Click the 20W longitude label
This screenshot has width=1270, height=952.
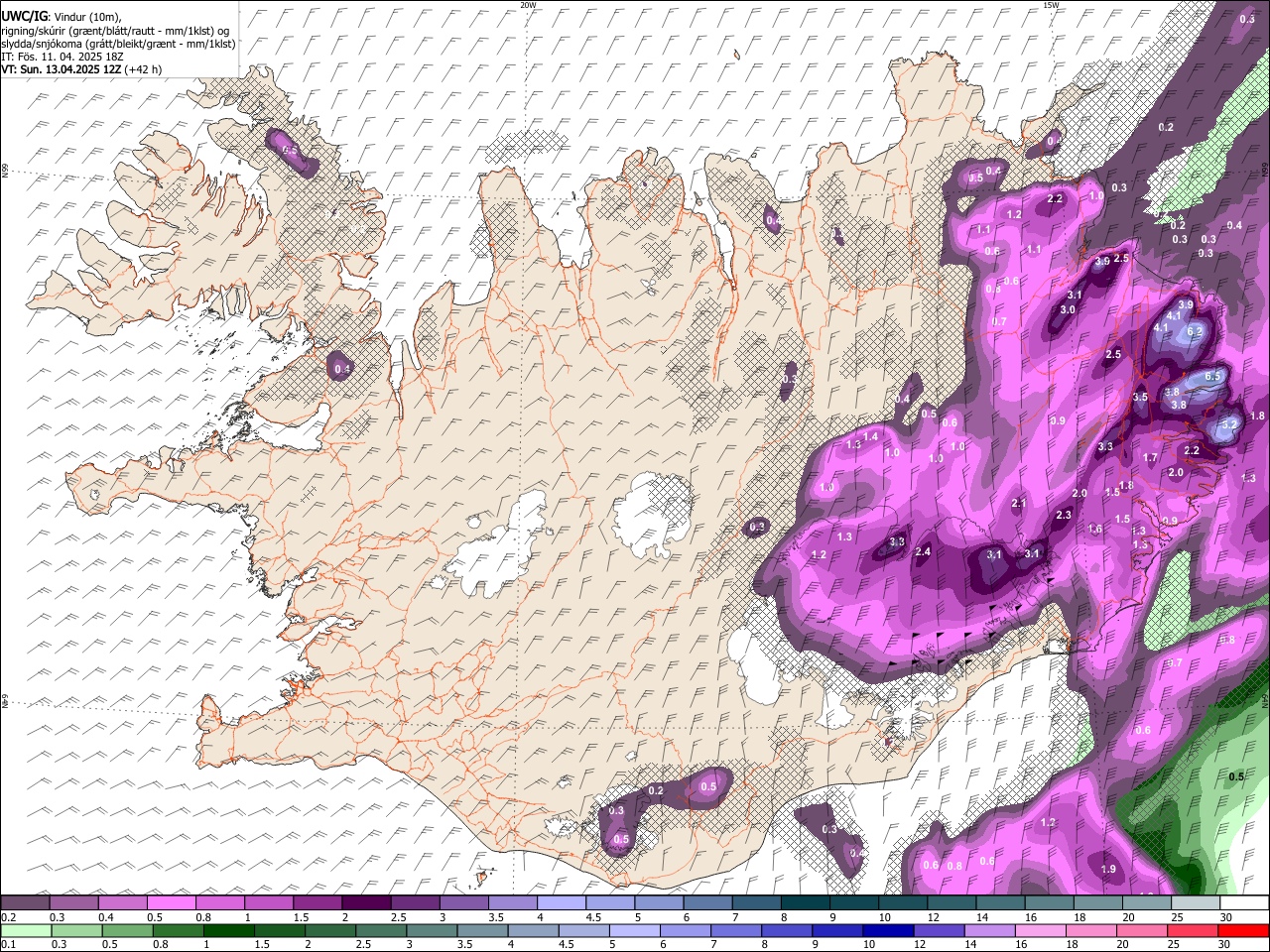528,5
